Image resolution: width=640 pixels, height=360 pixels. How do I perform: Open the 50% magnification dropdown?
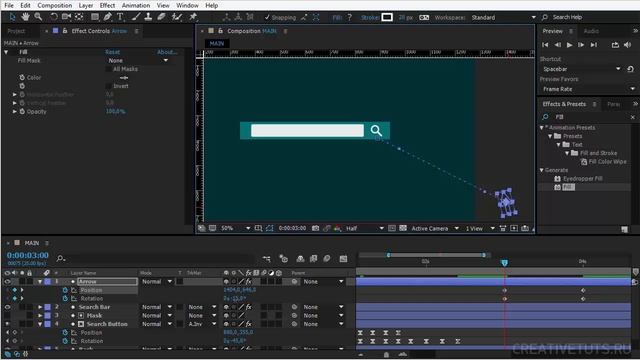235,229
